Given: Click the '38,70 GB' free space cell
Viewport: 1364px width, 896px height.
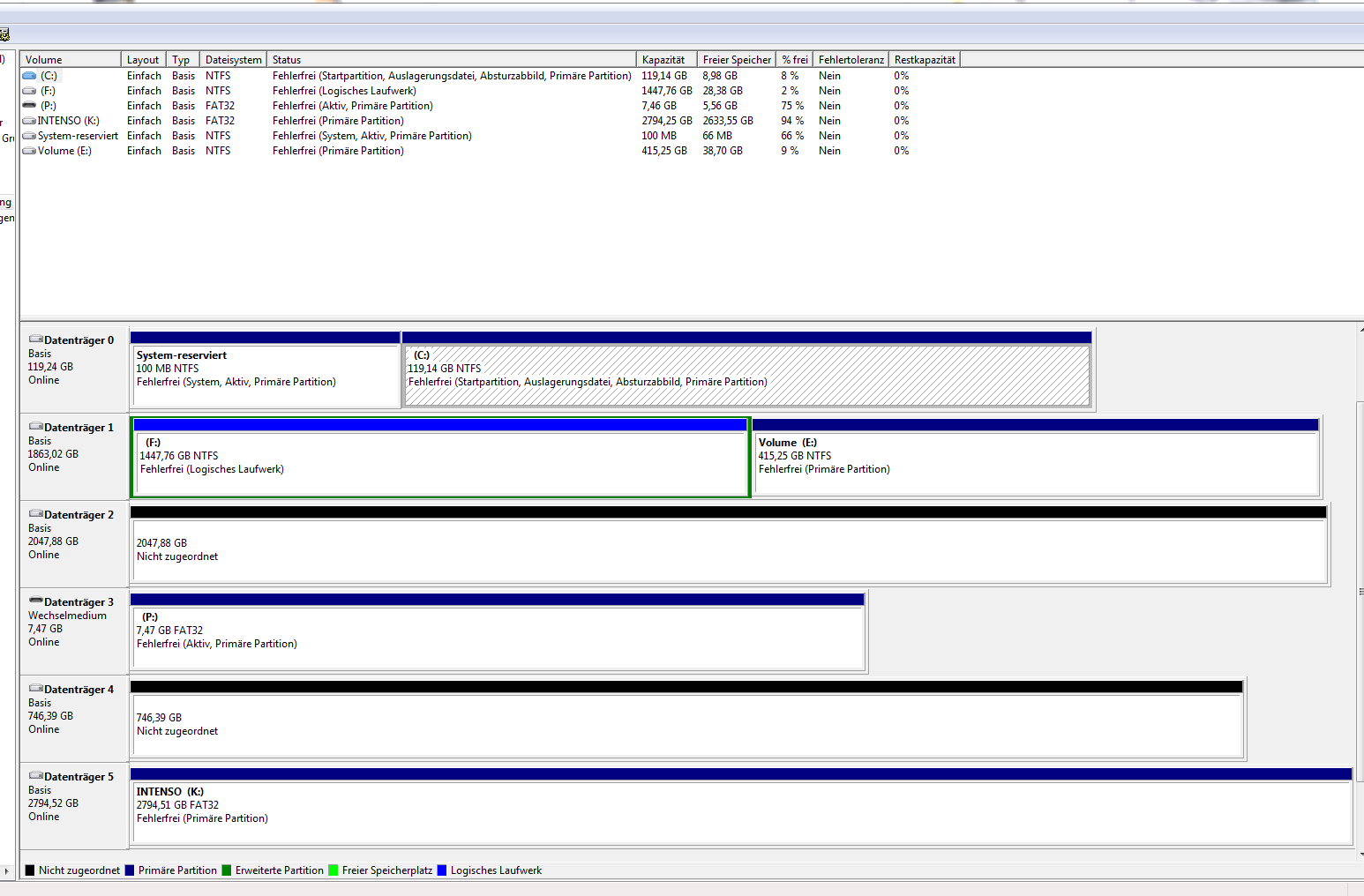Looking at the screenshot, I should click(x=723, y=151).
